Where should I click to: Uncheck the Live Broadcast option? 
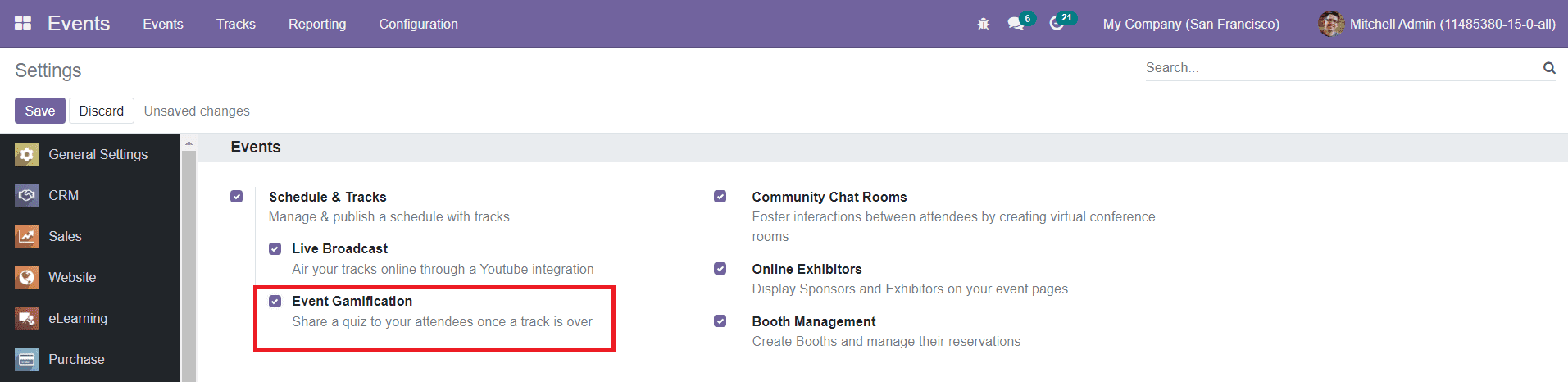pyautogui.click(x=275, y=248)
